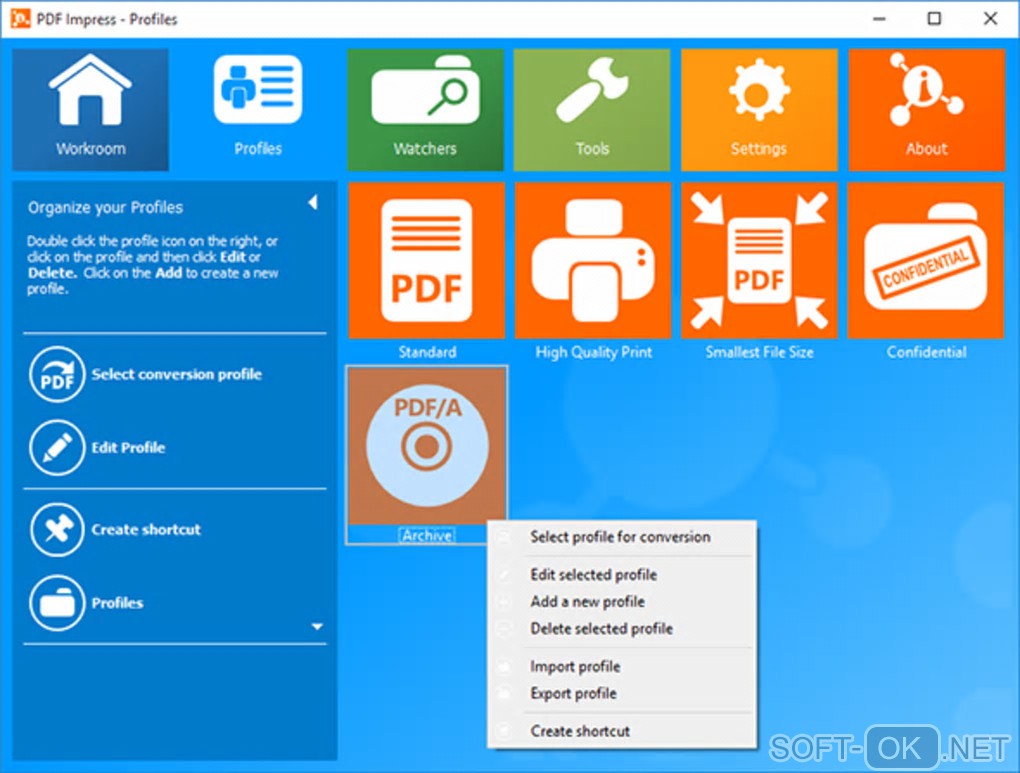Click the Select conversion profile label
The image size is (1020, 773).
(x=176, y=374)
